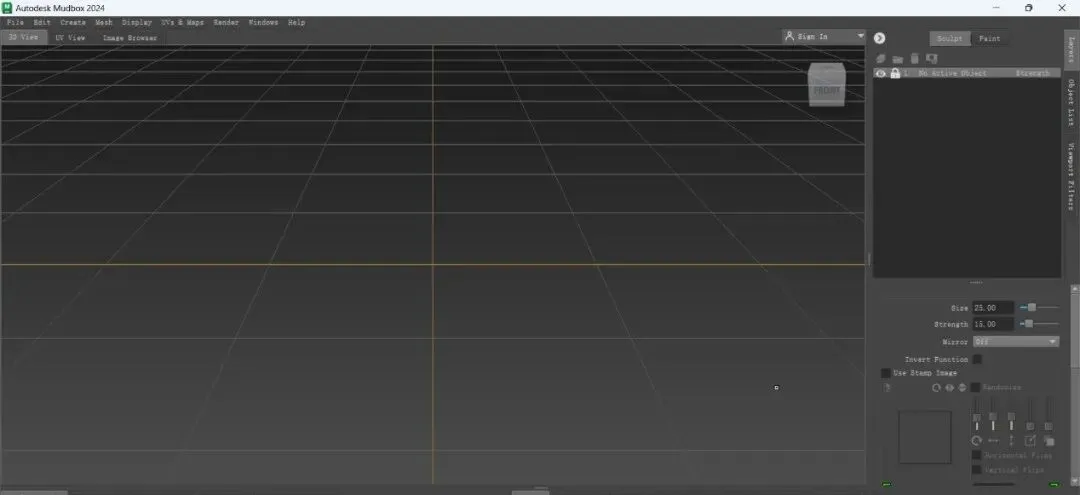Click the third vertical randomize slider
This screenshot has height=495, width=1080.
(1011, 417)
